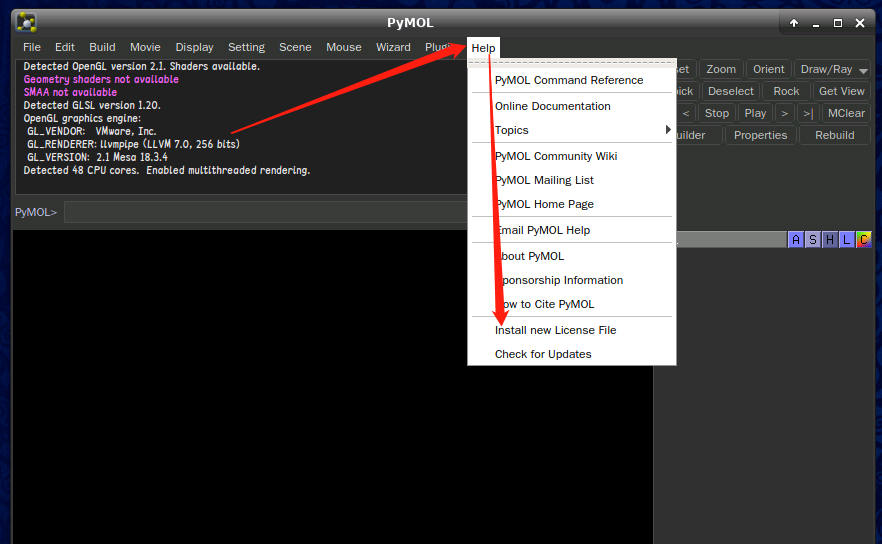
Task: Click 'SMAA not available' log text
Action: (x=70, y=92)
